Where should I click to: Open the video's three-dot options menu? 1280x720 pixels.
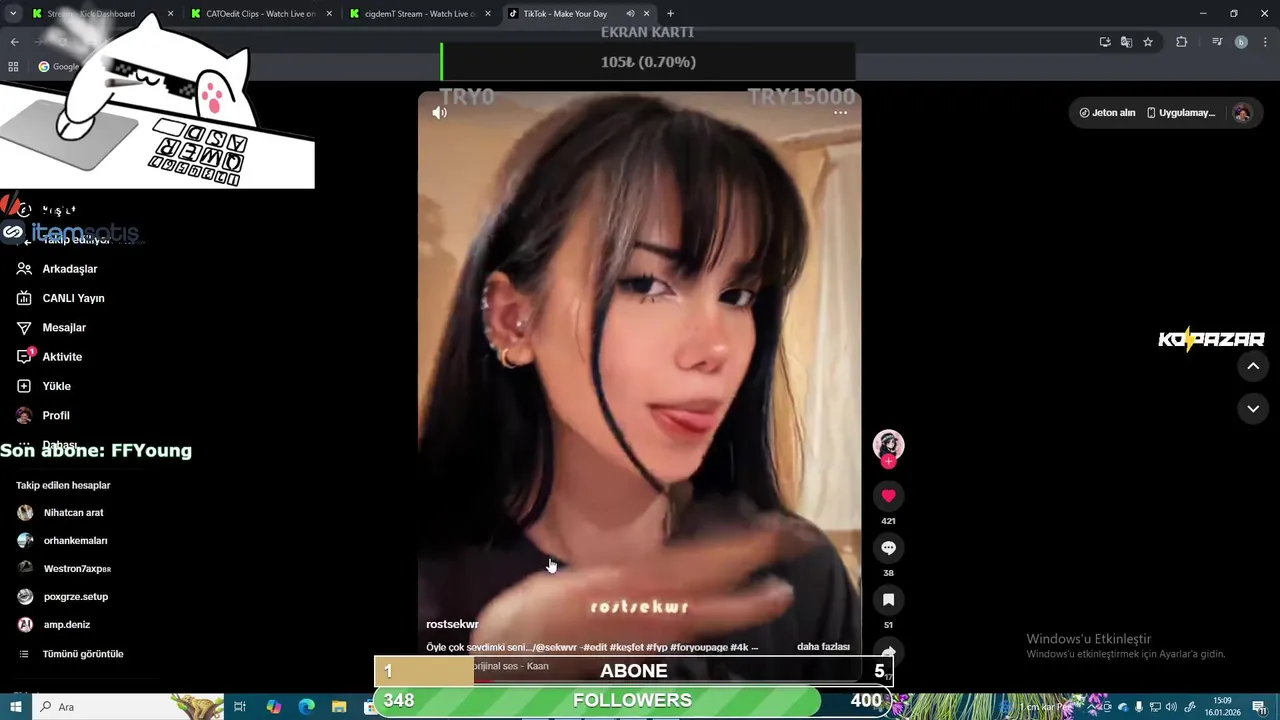[x=840, y=113]
